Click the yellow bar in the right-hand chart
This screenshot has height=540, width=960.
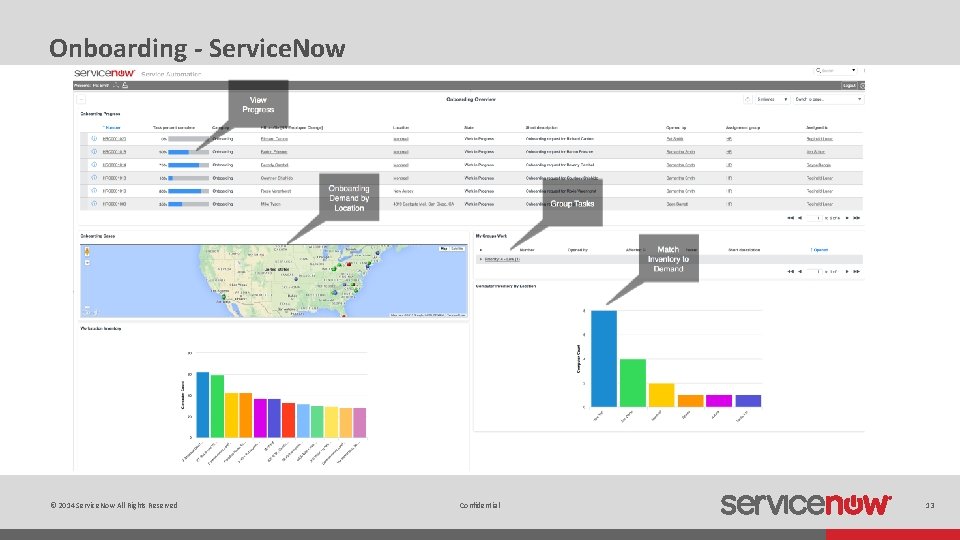[661, 395]
